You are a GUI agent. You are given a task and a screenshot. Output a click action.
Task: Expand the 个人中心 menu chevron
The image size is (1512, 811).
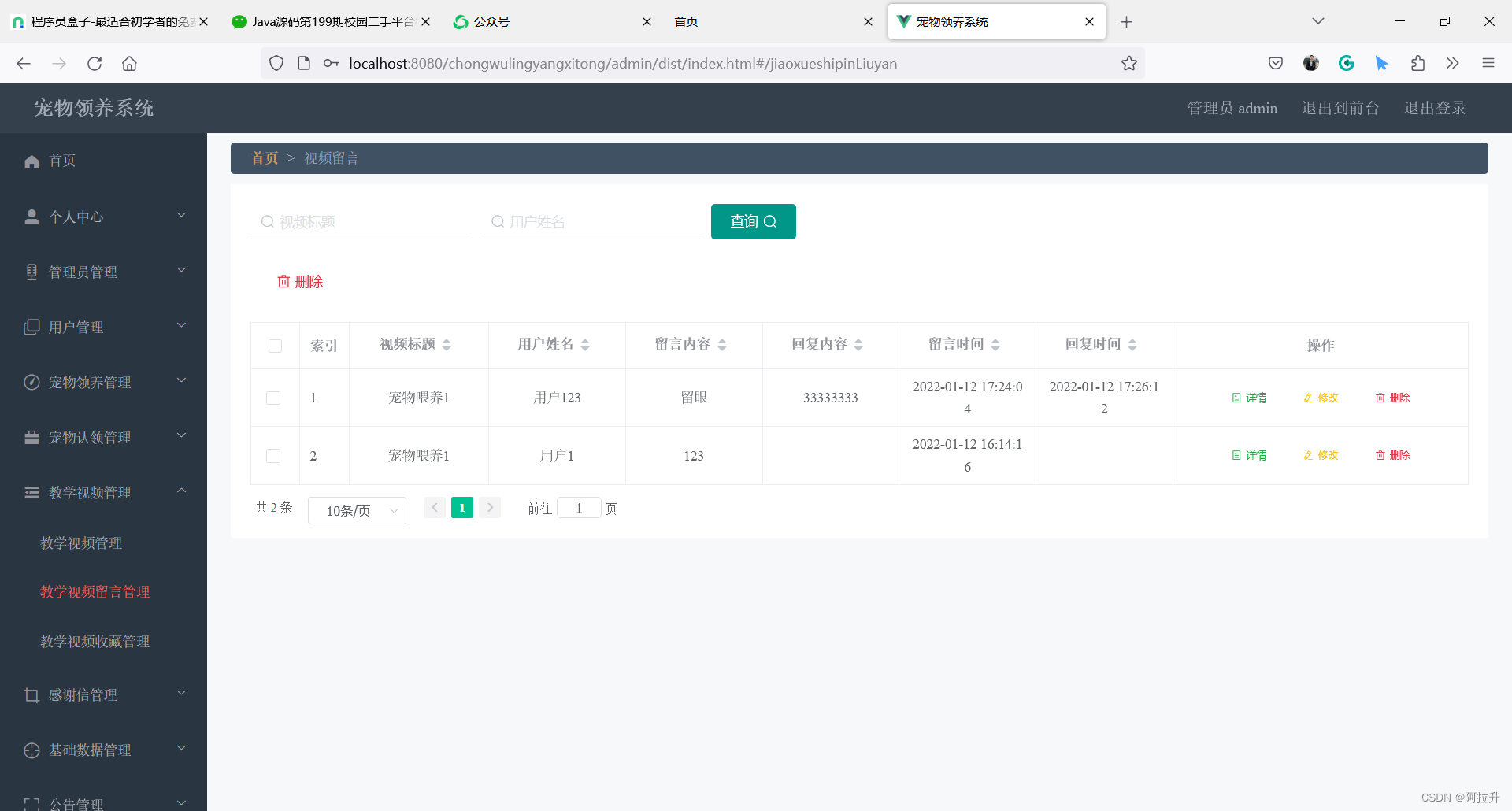[182, 215]
